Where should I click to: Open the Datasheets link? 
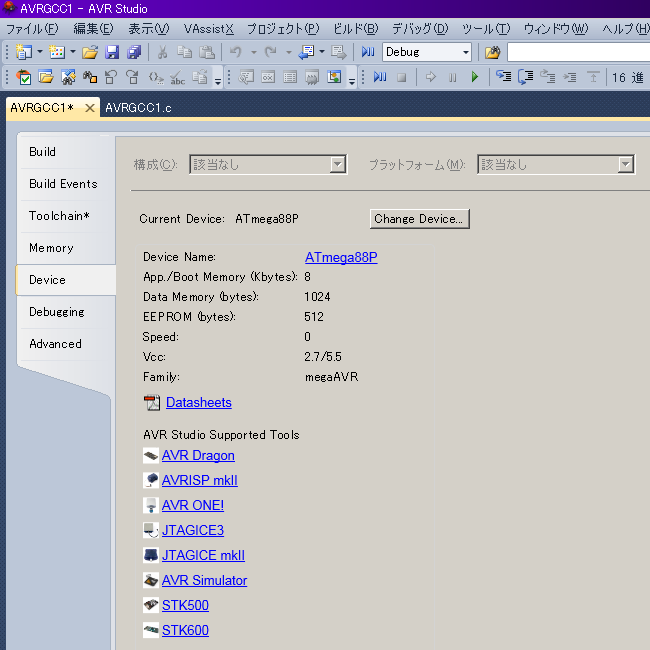coord(199,403)
